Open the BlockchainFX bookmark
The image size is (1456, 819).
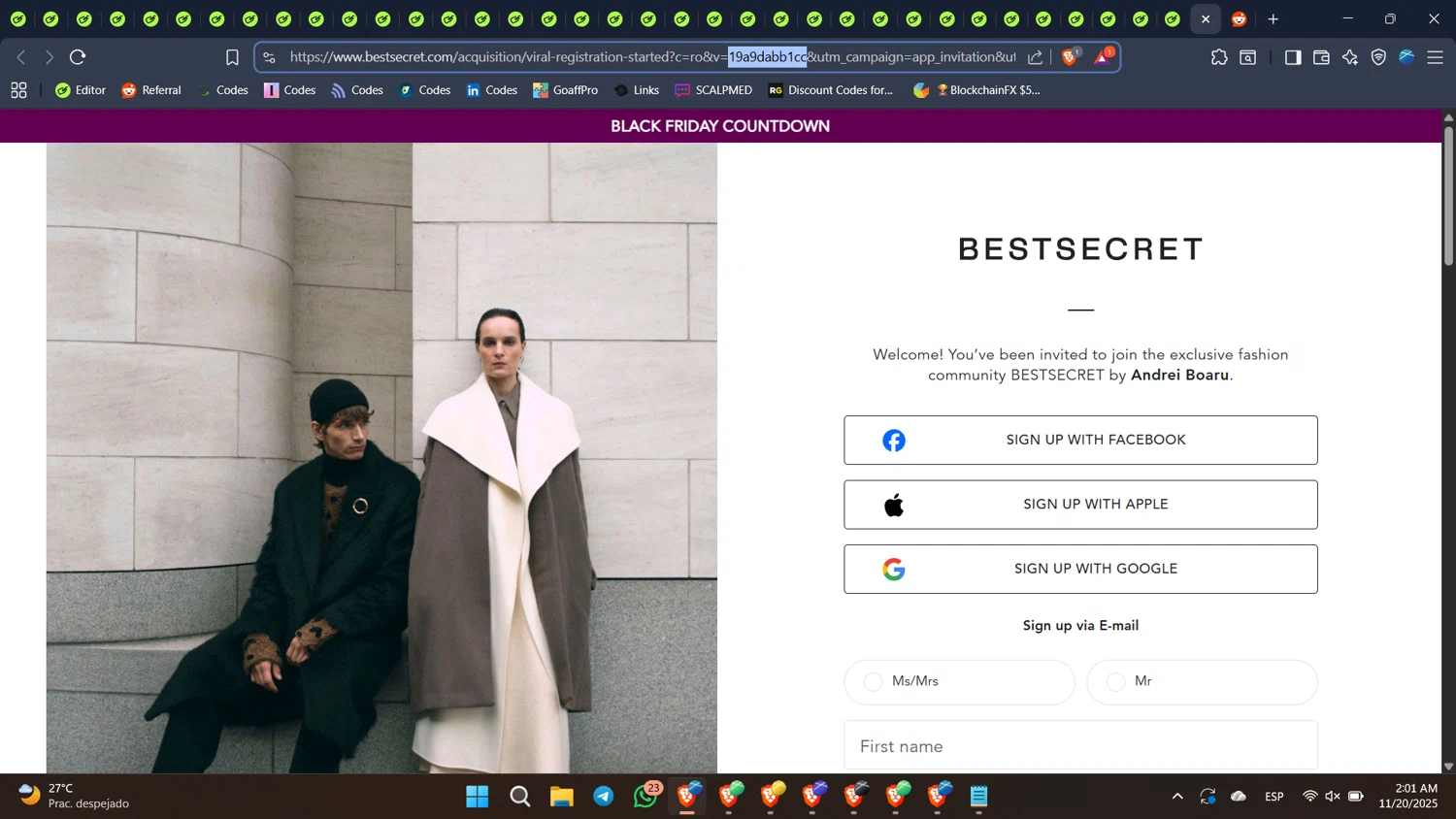tap(976, 90)
